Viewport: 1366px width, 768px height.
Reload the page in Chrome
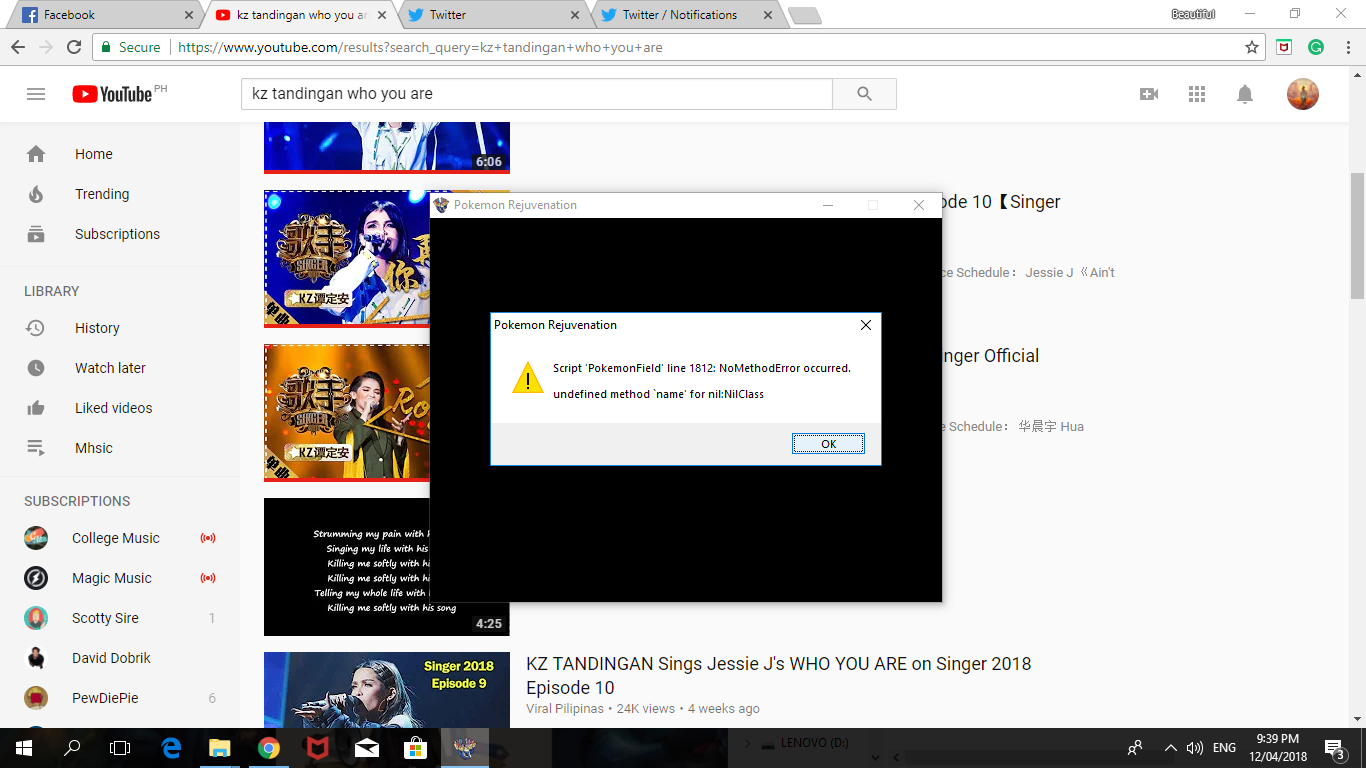[74, 47]
